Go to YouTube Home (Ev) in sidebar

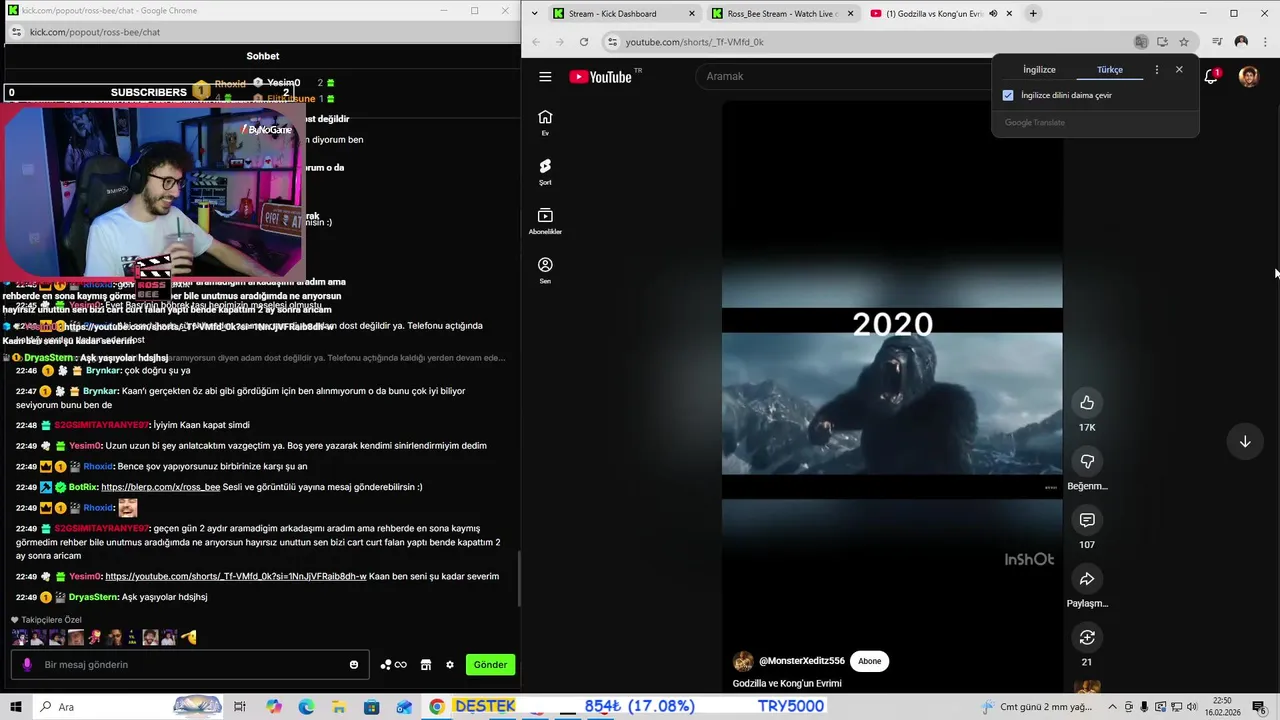(545, 122)
